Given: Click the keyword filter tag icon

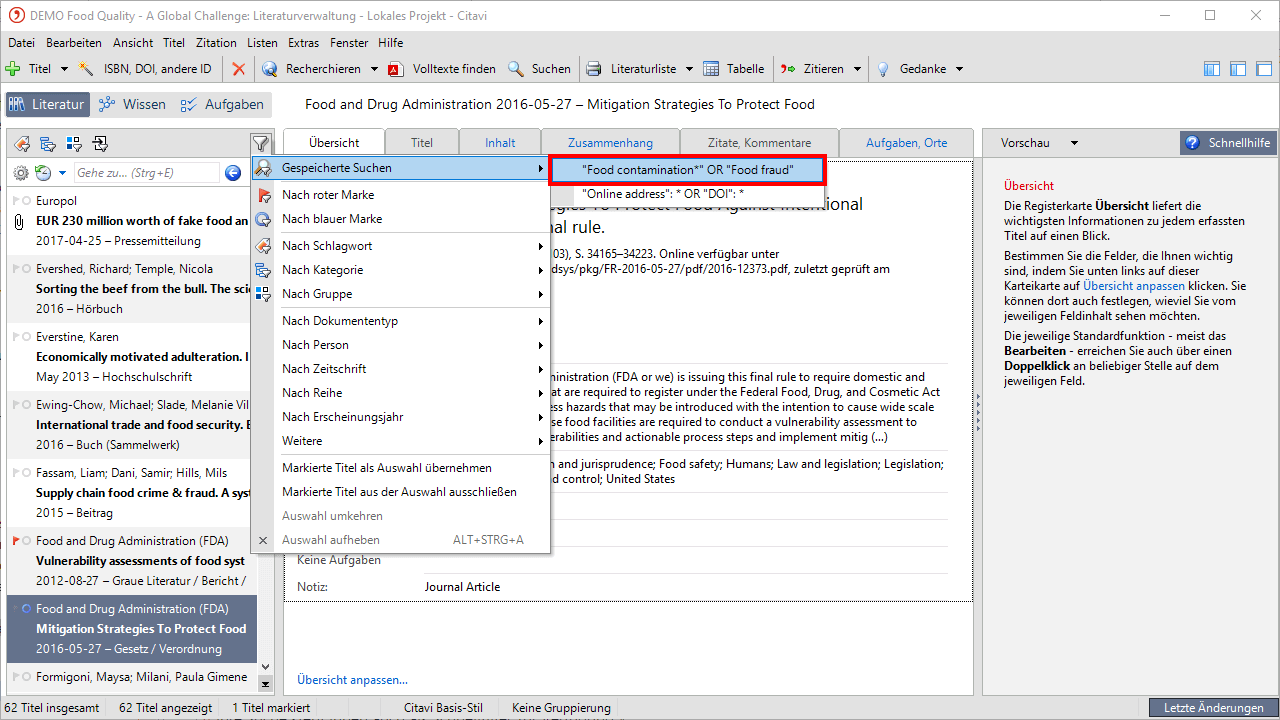Looking at the screenshot, I should tap(21, 143).
